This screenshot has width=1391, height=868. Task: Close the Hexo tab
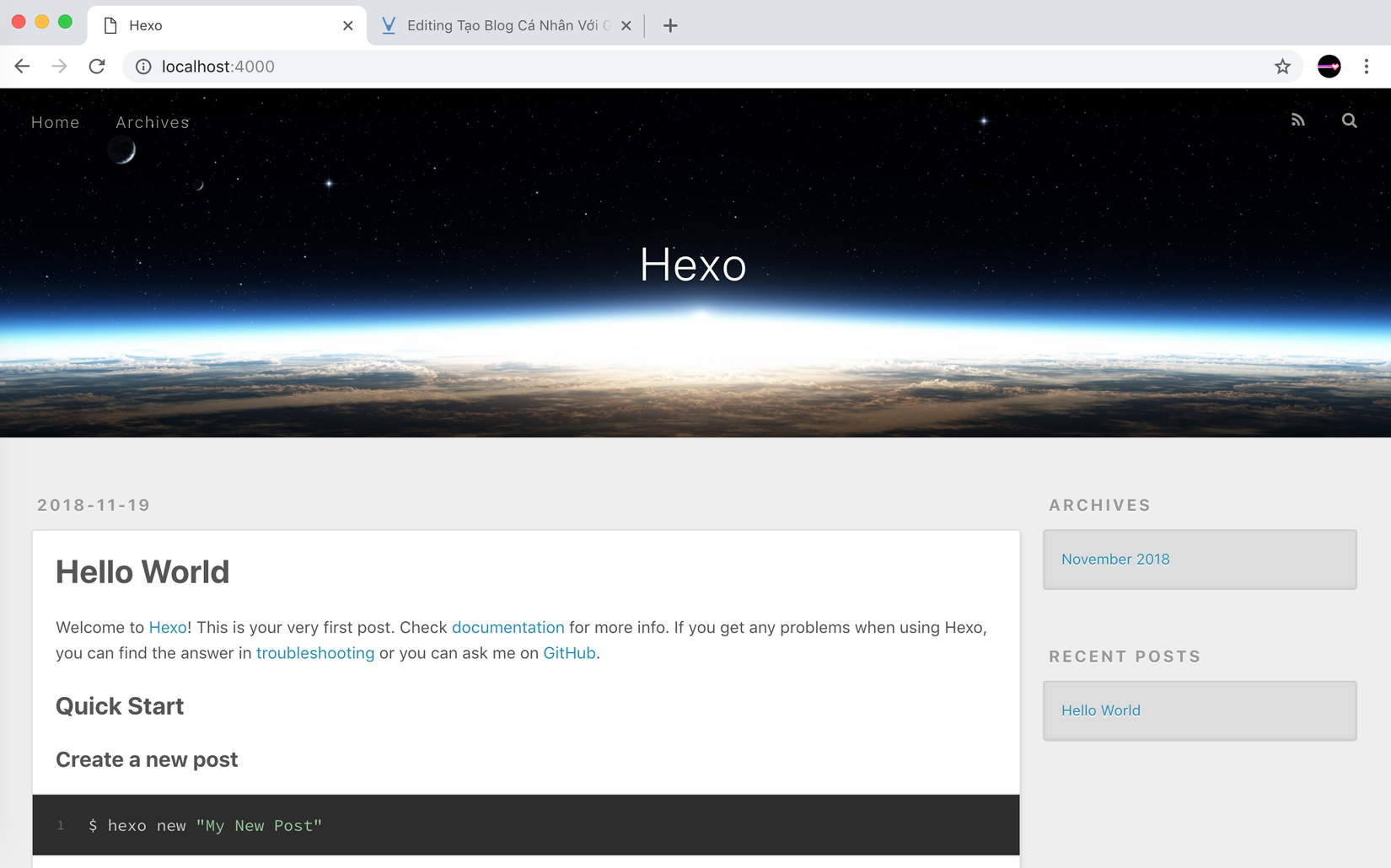[347, 25]
